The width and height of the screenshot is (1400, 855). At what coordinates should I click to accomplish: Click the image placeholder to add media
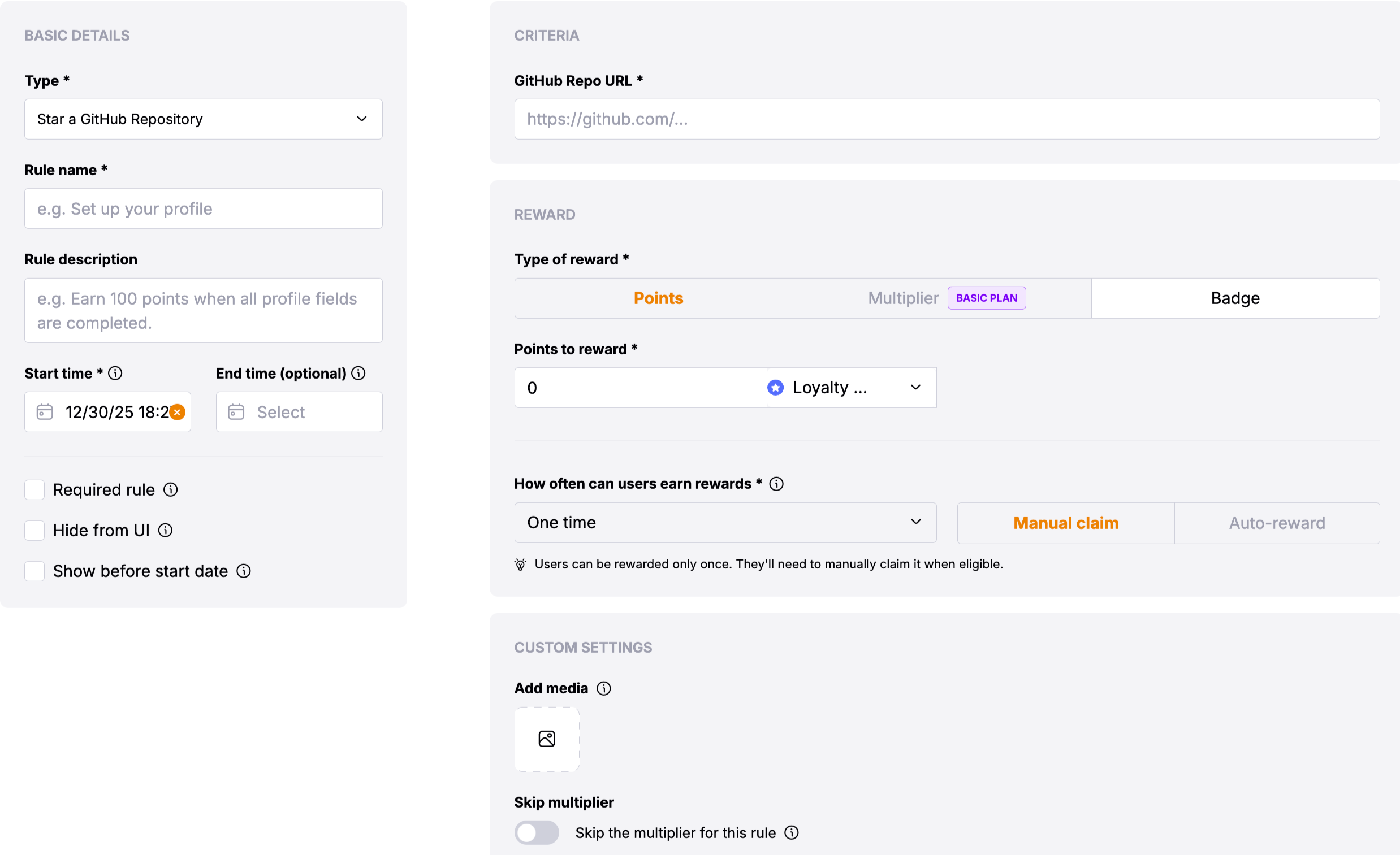[x=546, y=739]
